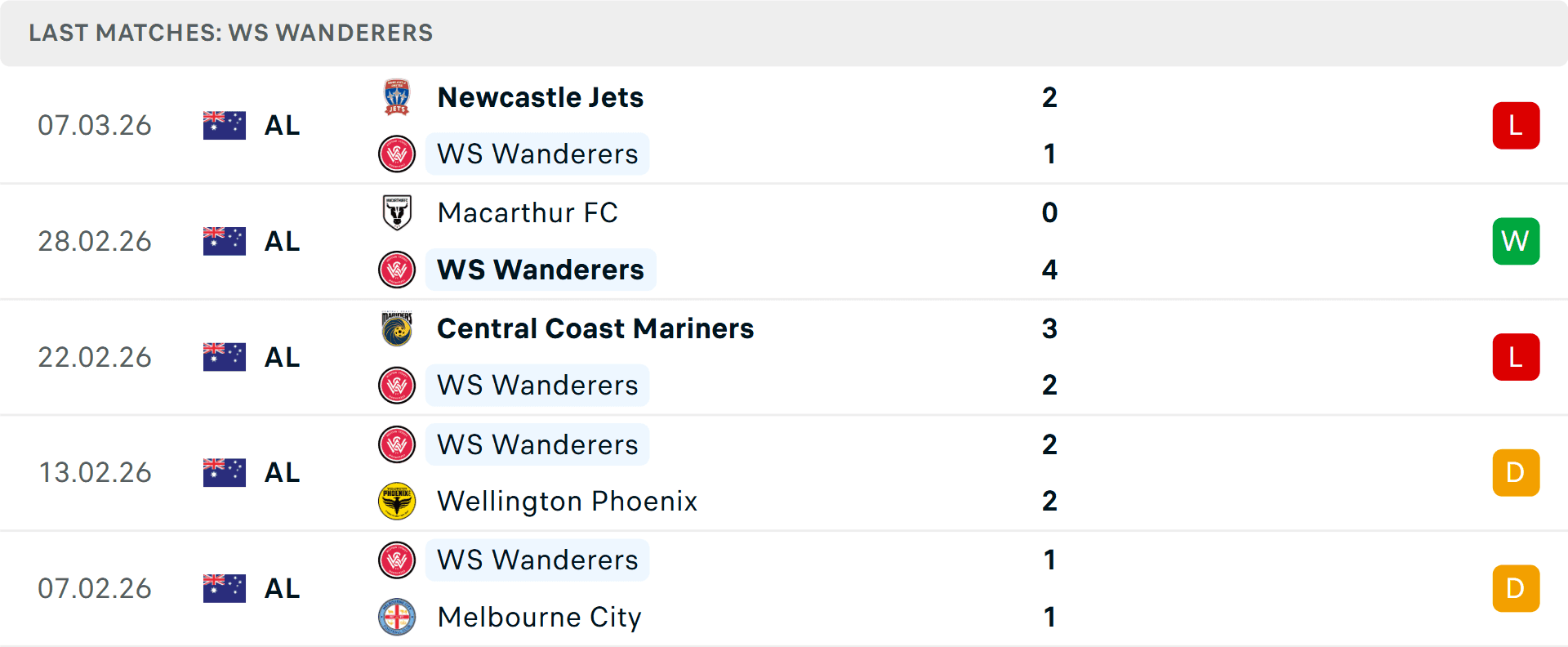Click the Central Coast Mariners badge
This screenshot has height=647, width=1568.
pos(397,329)
